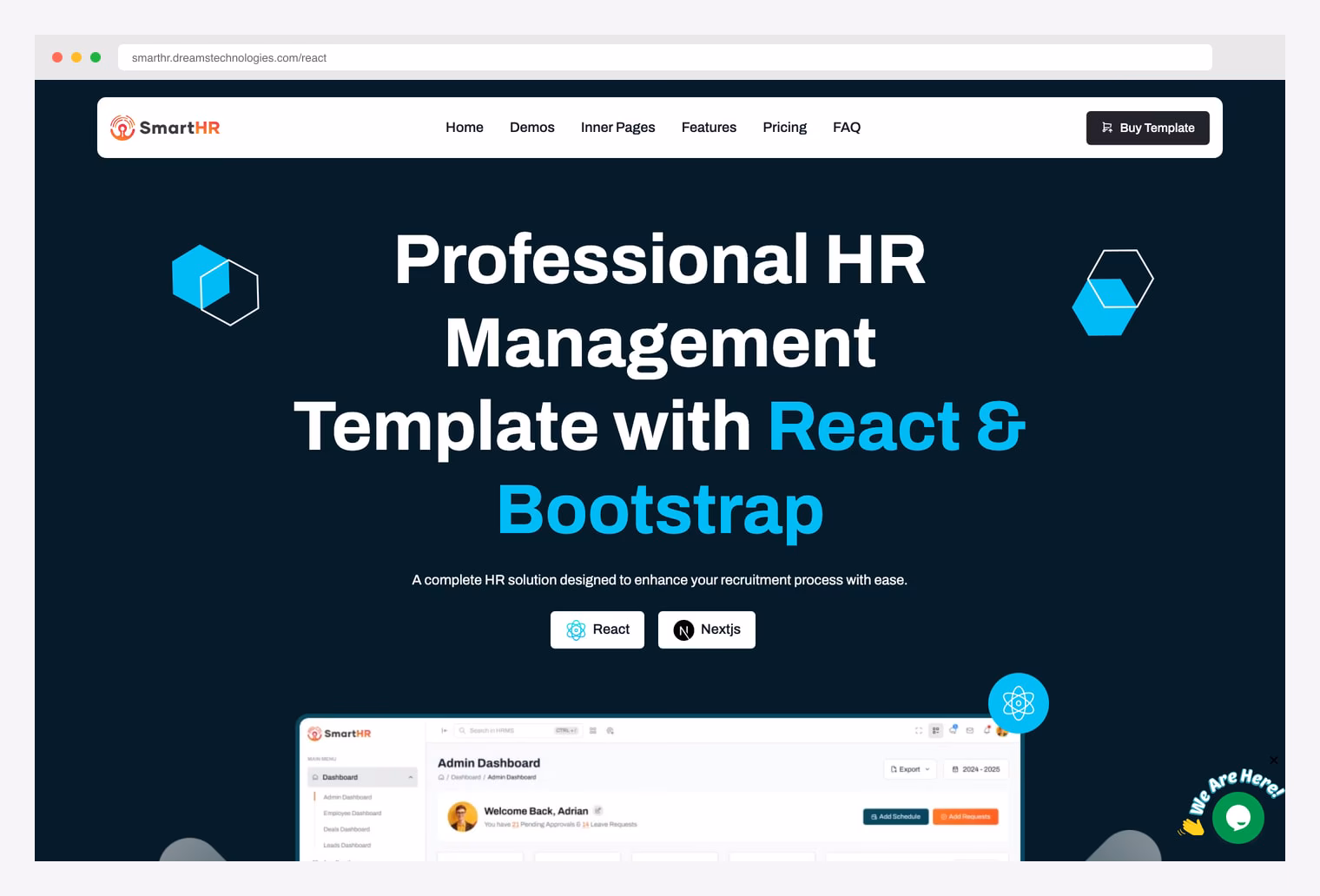Click the SmartHR logo in the navbar
This screenshot has height=896, width=1320.
point(165,128)
